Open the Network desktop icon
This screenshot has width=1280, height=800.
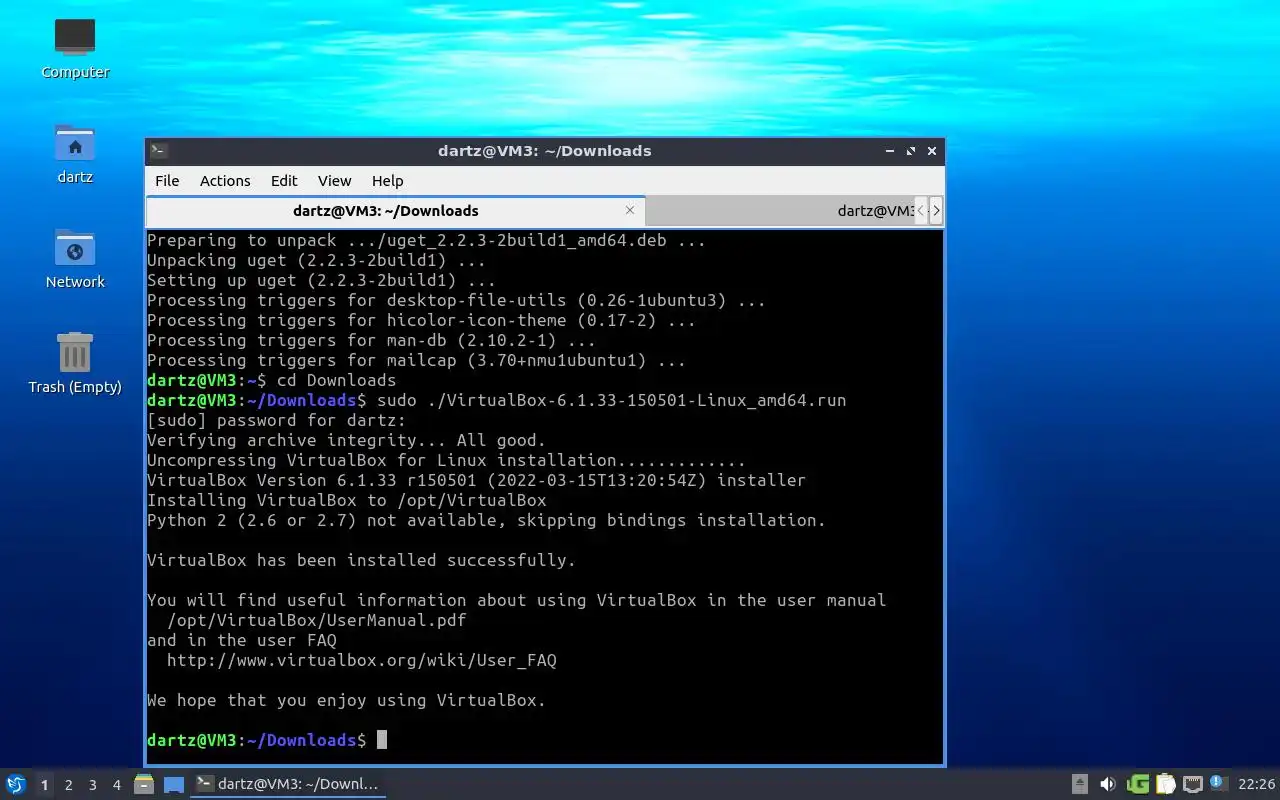click(x=75, y=259)
